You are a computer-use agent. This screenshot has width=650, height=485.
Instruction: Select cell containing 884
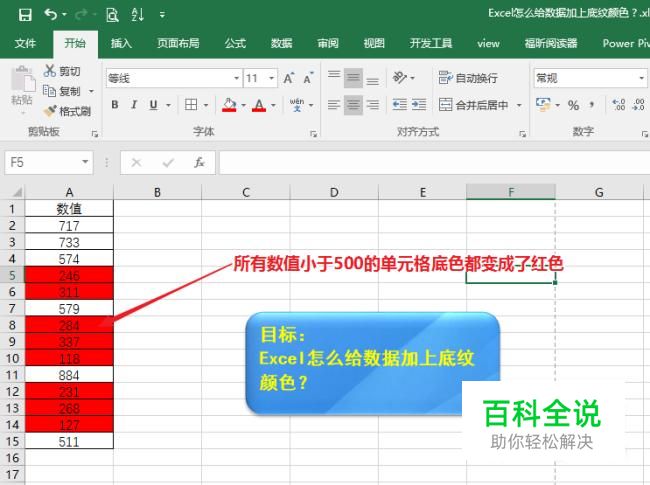[x=69, y=375]
